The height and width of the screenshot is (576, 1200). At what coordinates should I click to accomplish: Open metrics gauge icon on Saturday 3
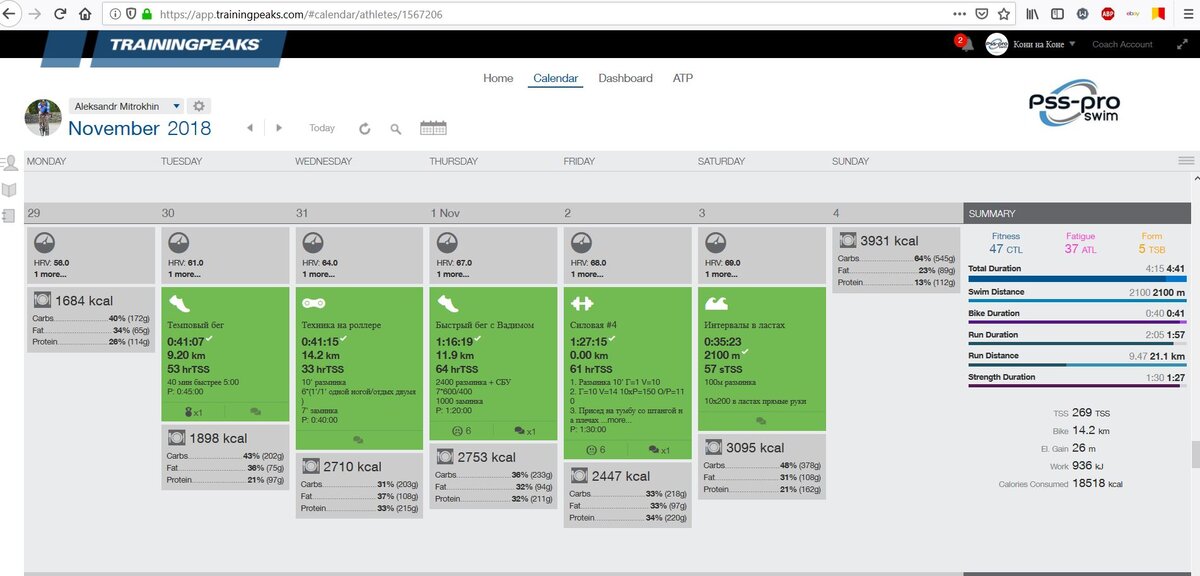(714, 244)
